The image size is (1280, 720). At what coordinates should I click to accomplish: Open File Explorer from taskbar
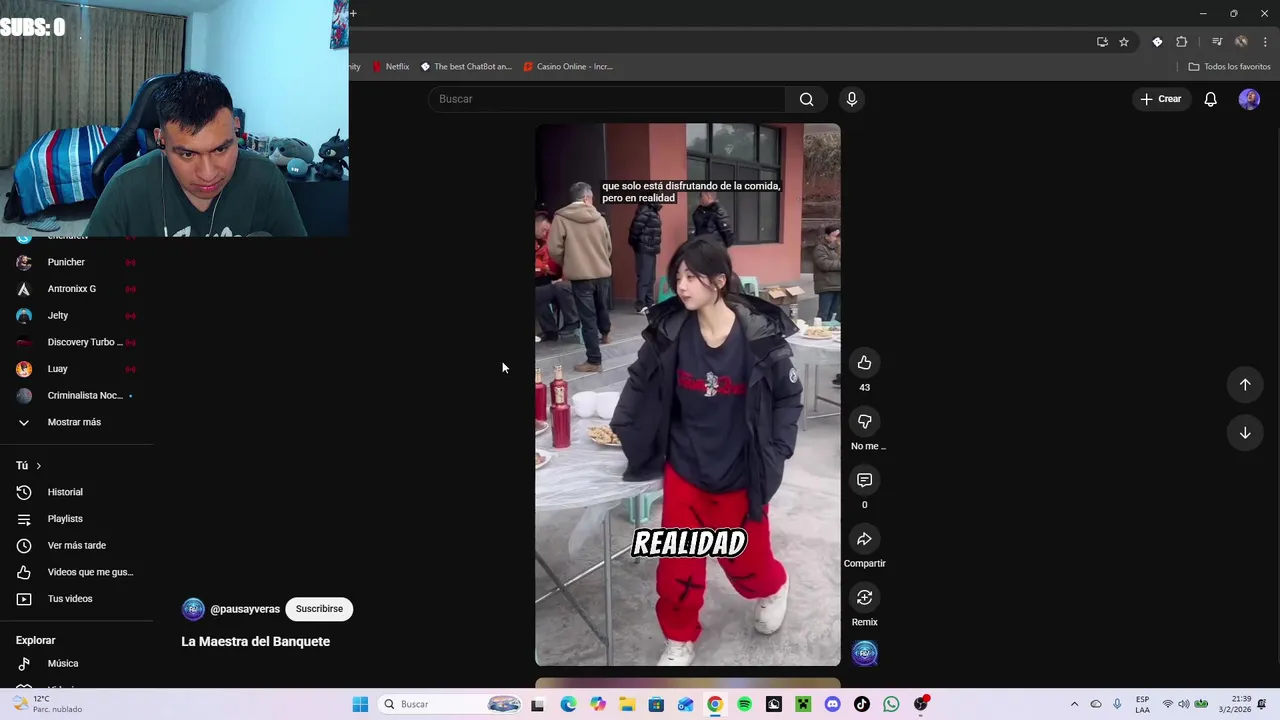point(627,704)
